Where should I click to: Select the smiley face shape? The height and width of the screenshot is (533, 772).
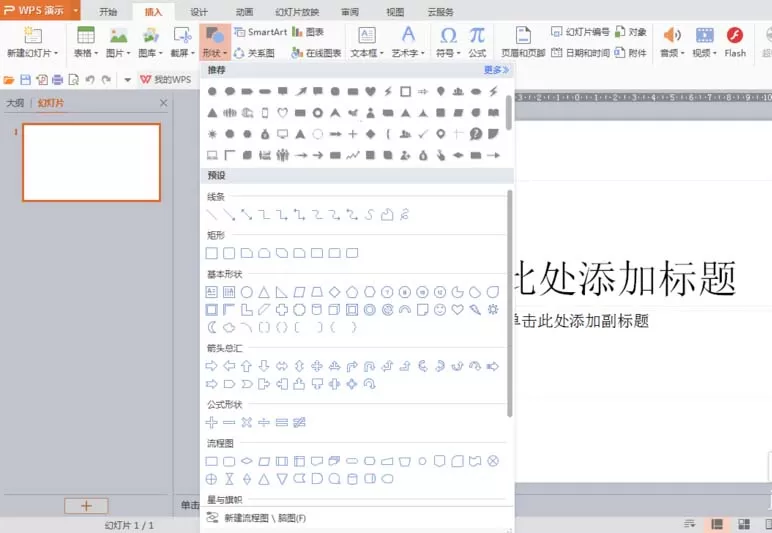440,310
